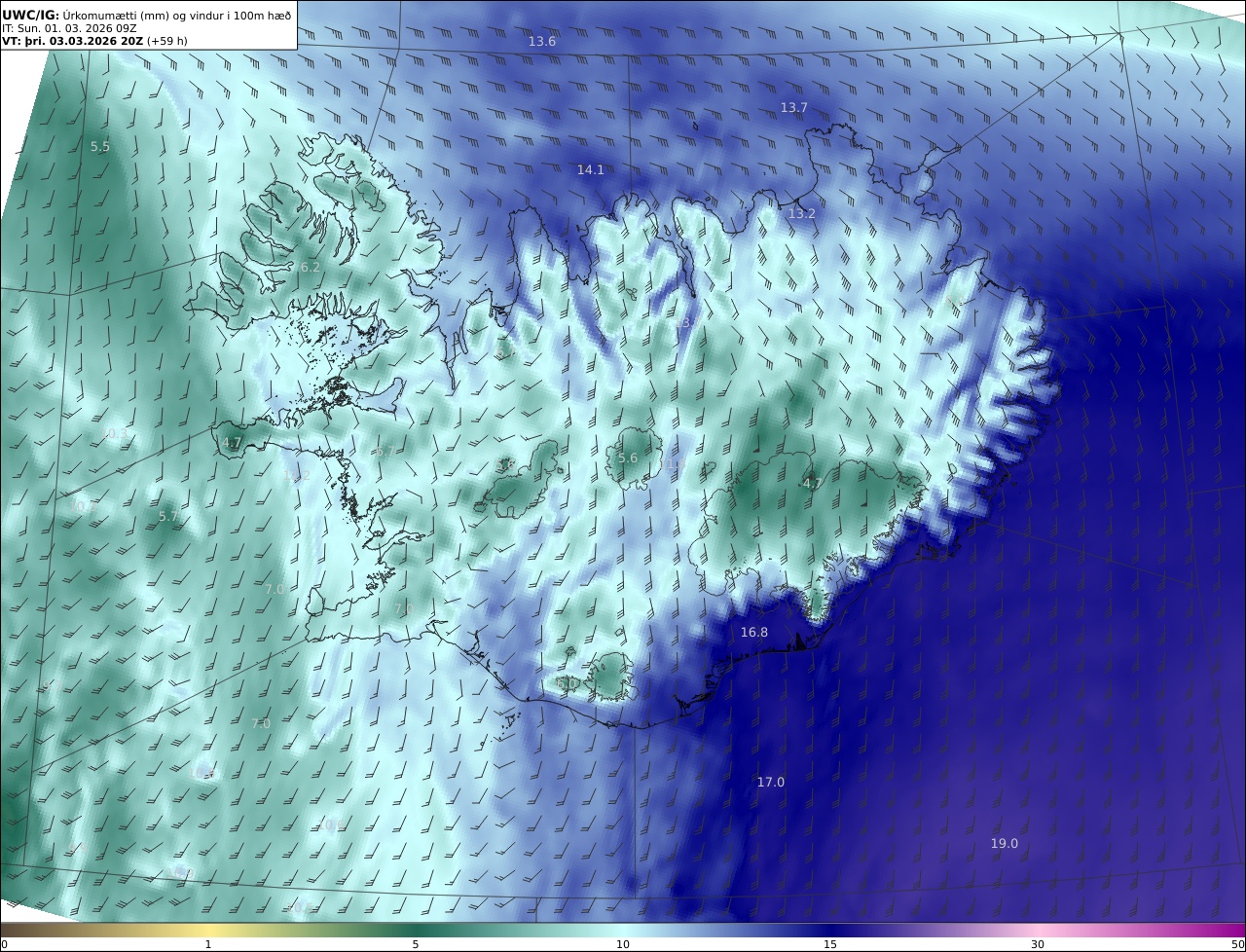1246x952 pixels.
Task: Click the 16.8 value near southeast coast
Action: pos(754,632)
